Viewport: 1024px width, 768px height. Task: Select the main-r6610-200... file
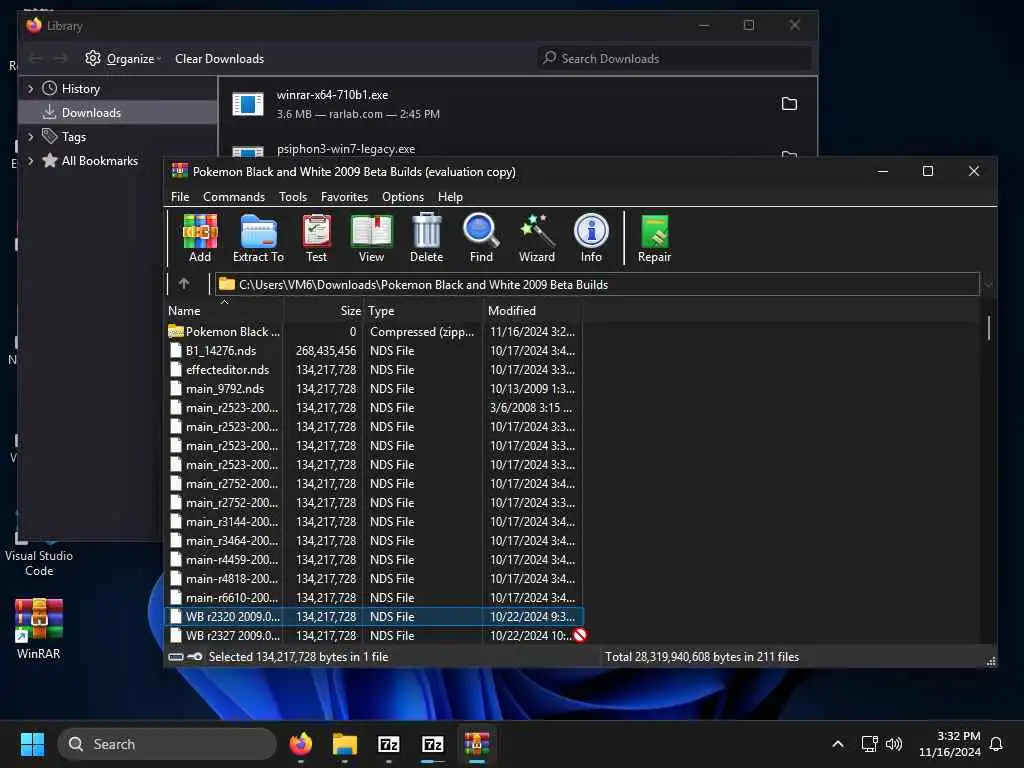(374, 598)
